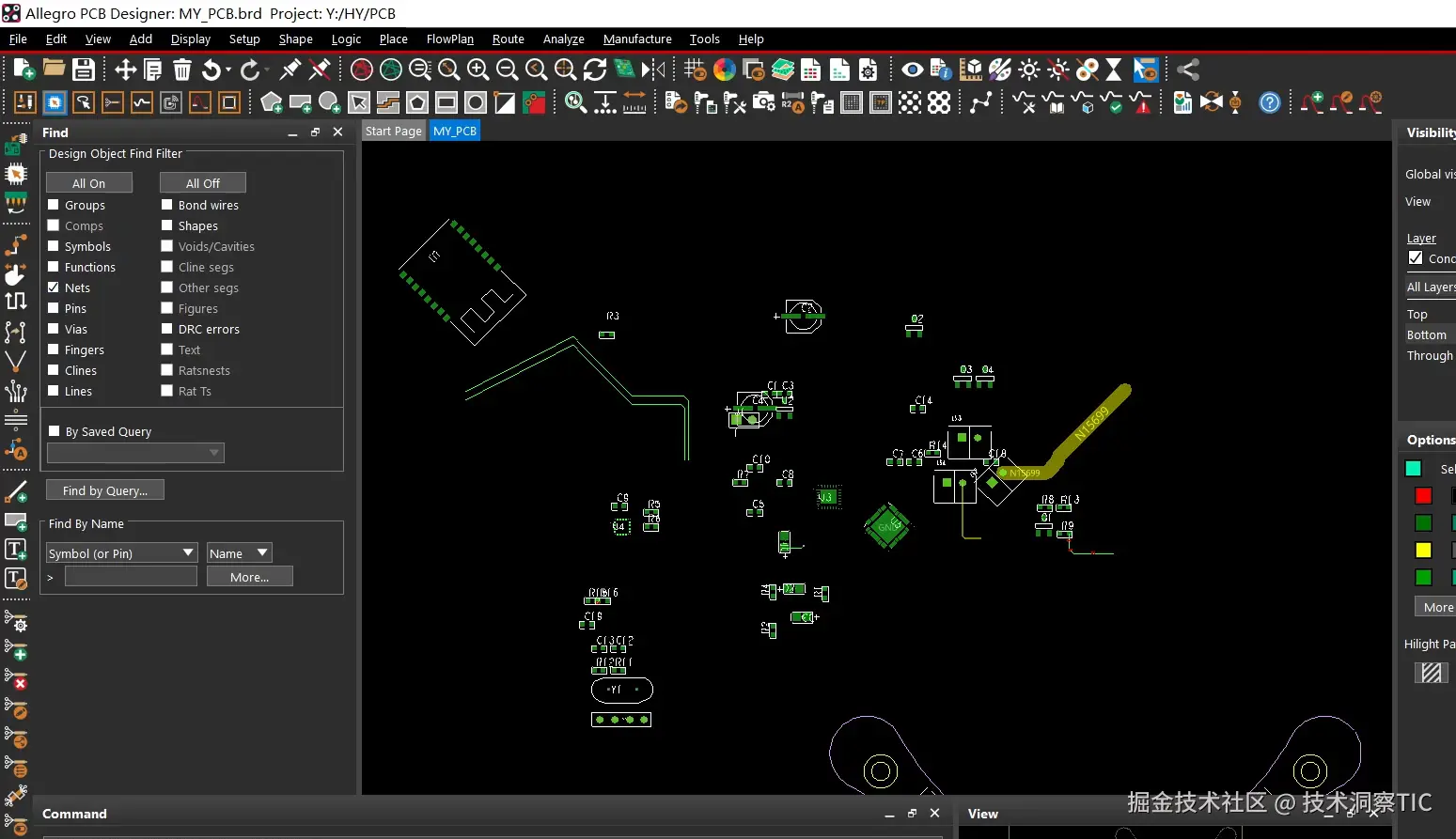Open the Route menu
Screen dimensions: 1456x839
tap(508, 39)
